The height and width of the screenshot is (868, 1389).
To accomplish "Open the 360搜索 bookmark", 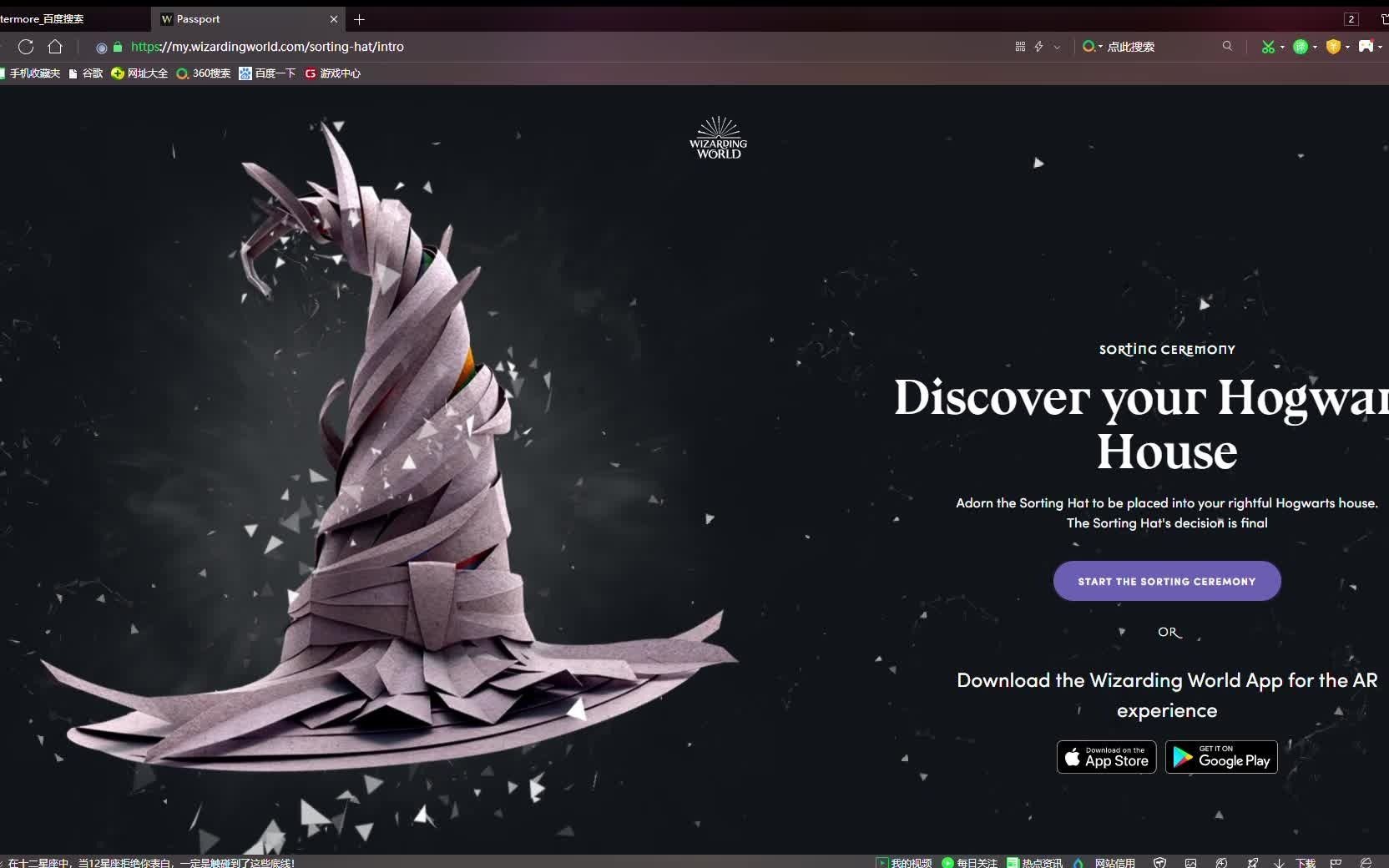I will point(204,73).
